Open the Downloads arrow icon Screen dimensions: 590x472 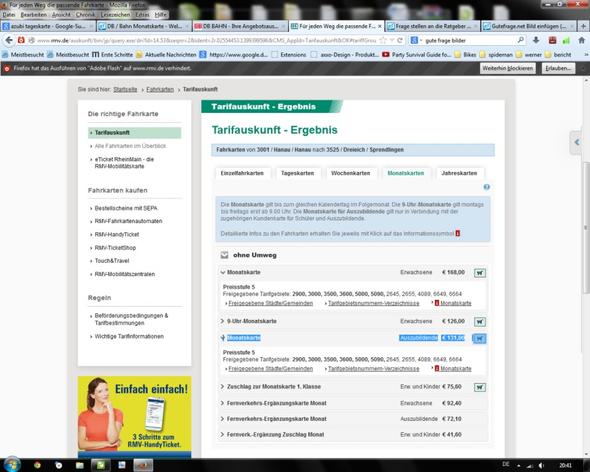click(x=536, y=40)
